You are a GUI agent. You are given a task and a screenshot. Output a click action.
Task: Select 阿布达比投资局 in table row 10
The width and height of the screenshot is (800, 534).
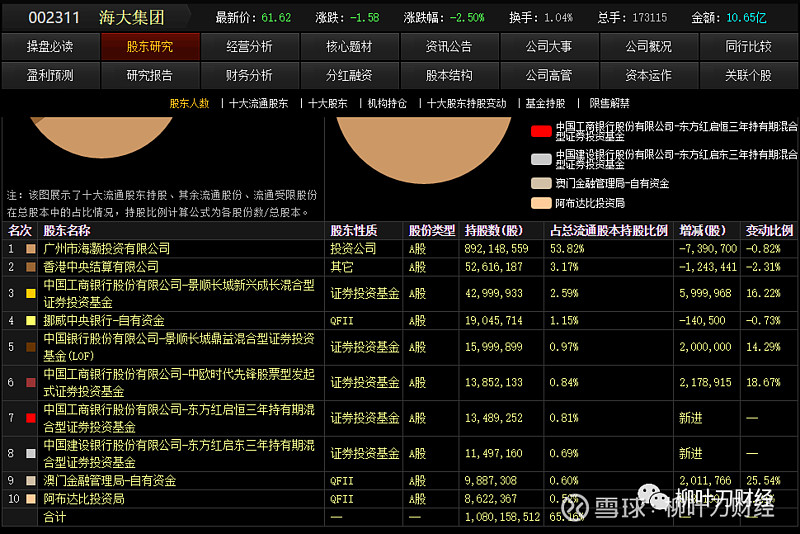click(x=84, y=498)
